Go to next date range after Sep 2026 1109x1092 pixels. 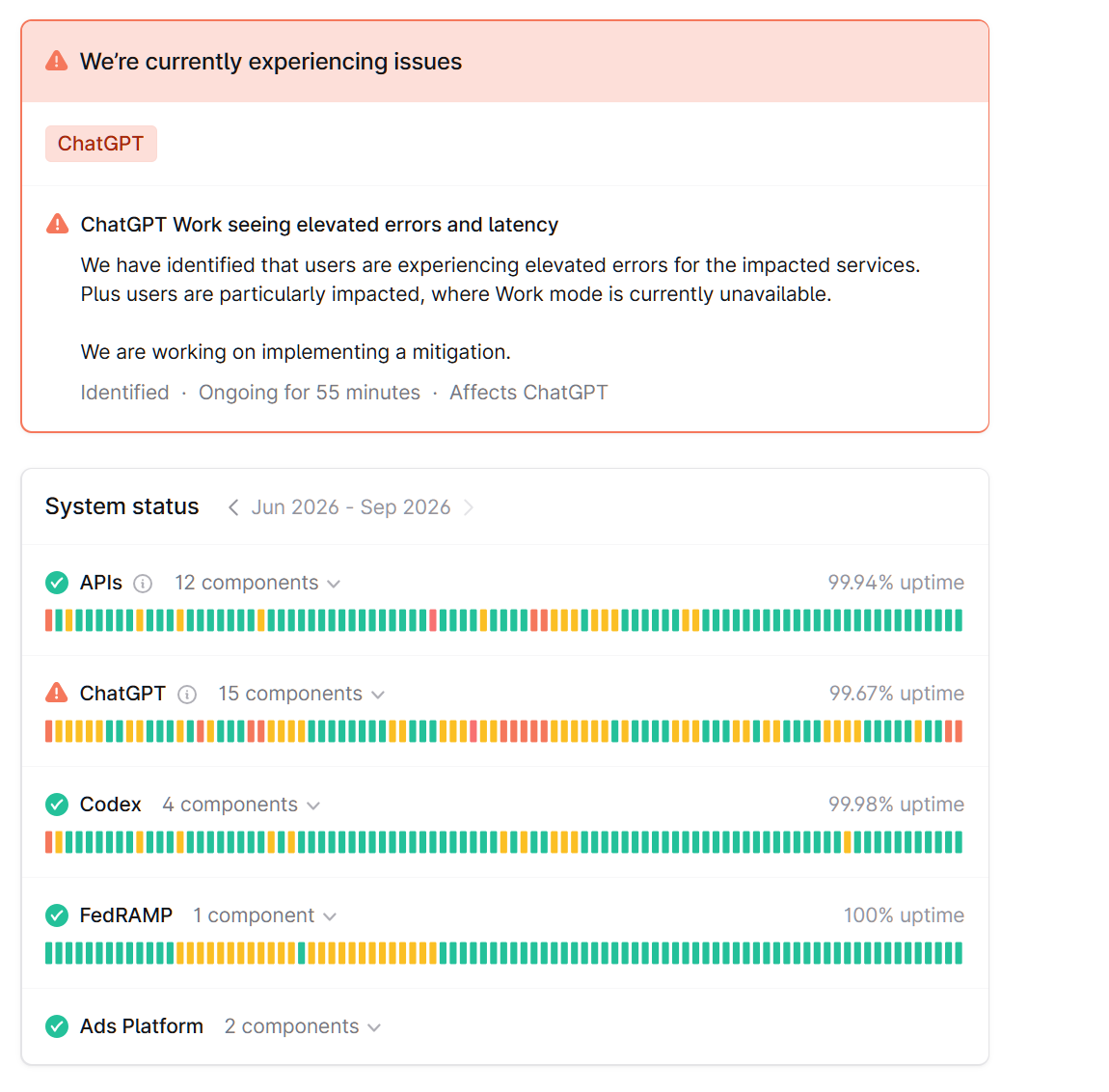click(469, 507)
